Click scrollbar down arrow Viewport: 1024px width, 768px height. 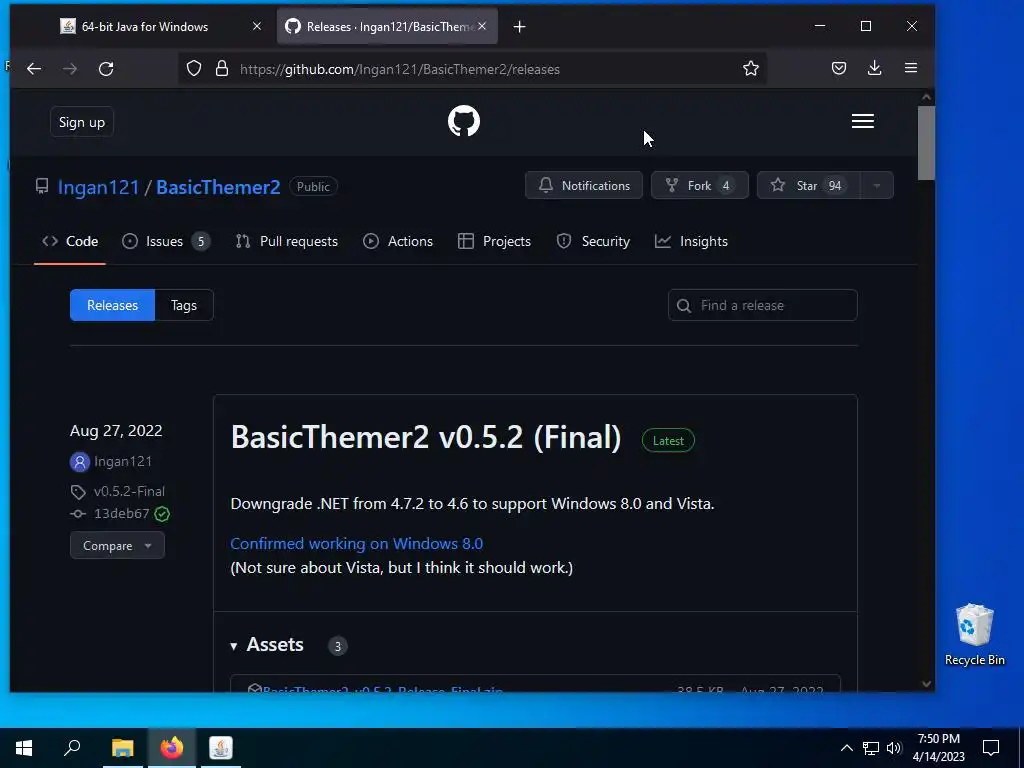(926, 684)
